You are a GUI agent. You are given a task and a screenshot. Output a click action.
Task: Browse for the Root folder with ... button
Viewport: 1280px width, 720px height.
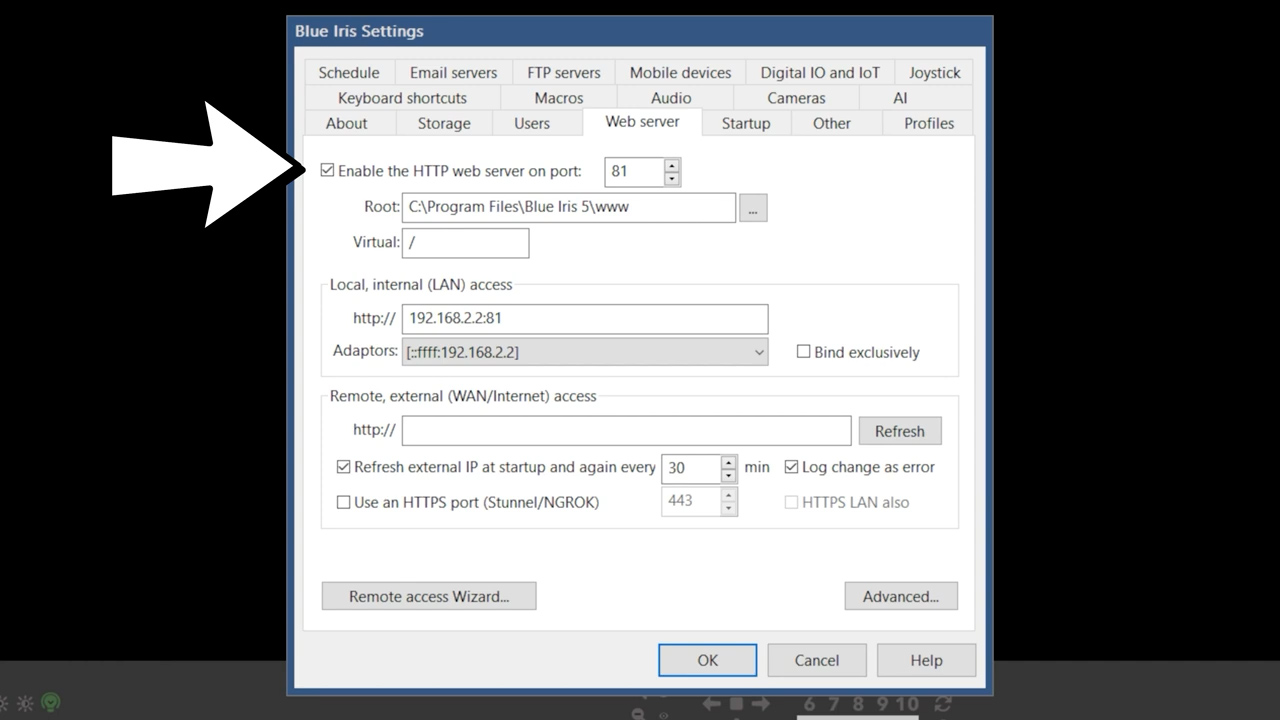753,208
